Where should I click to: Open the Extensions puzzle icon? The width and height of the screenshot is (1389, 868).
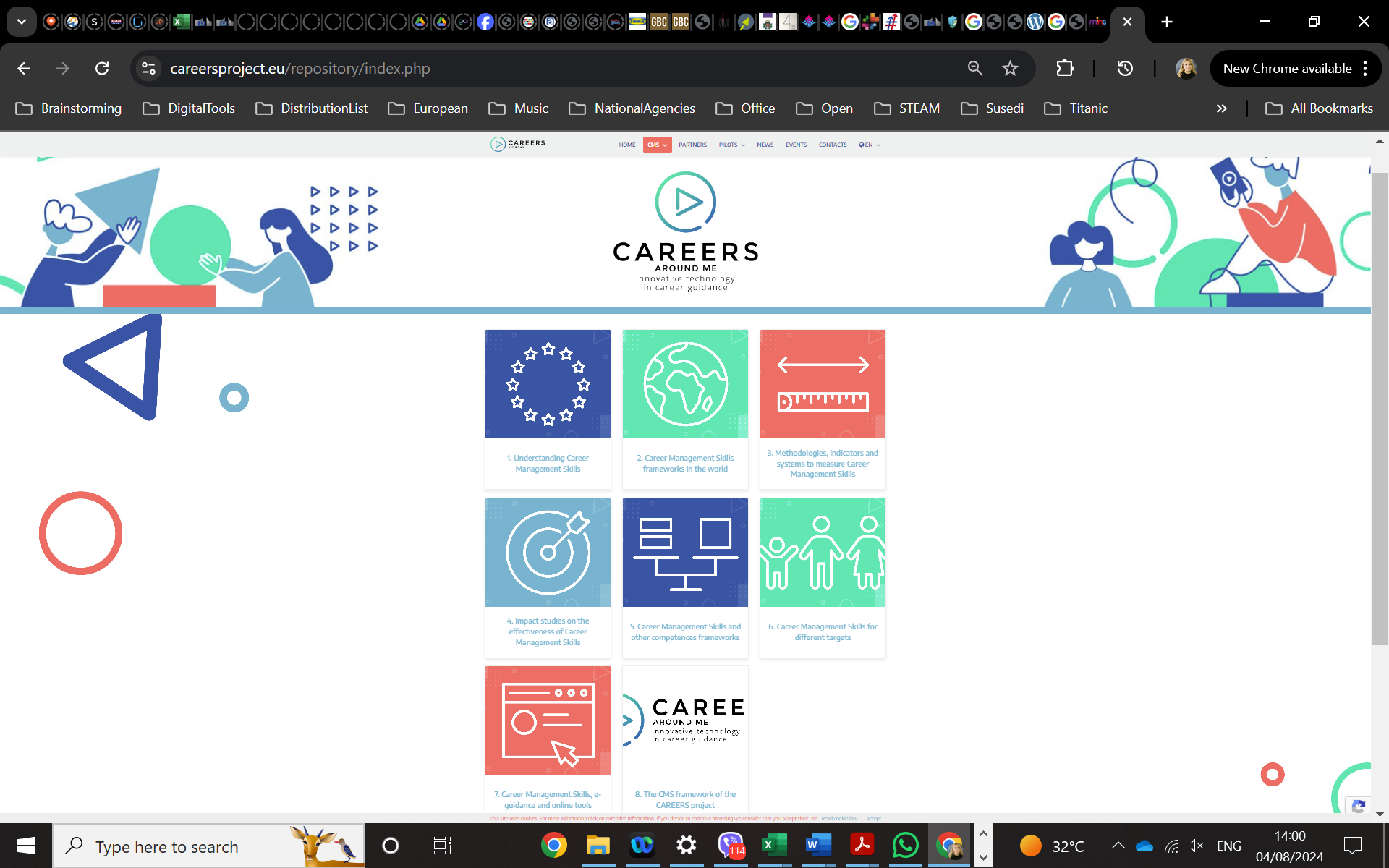pos(1065,68)
